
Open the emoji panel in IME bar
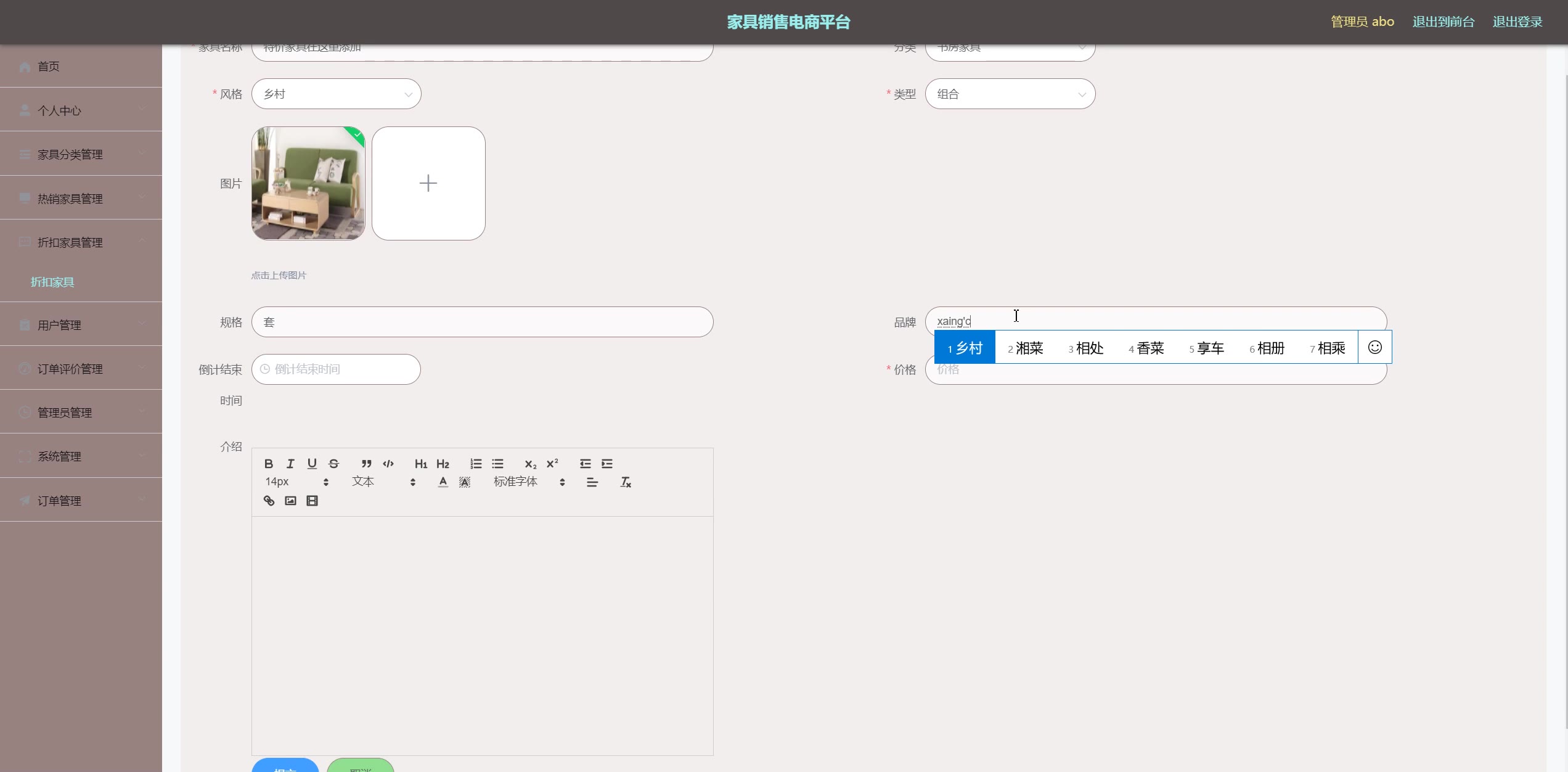pyautogui.click(x=1374, y=347)
